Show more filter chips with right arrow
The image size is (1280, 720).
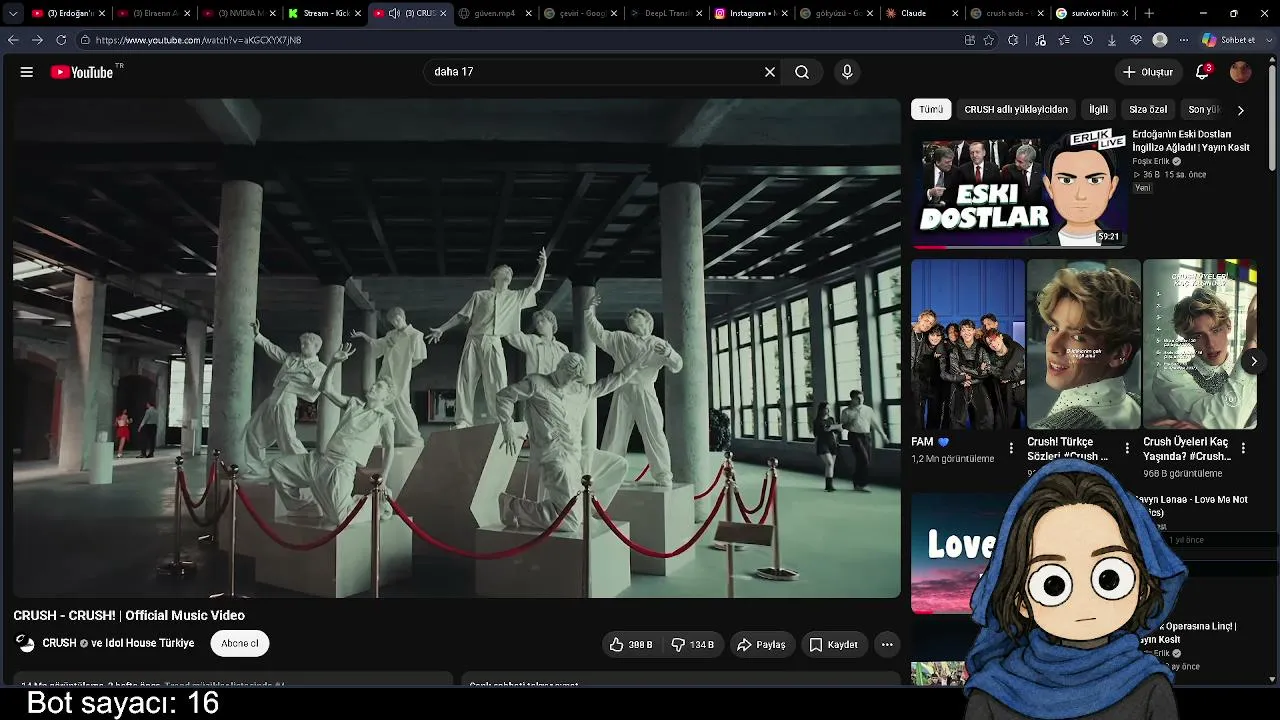[x=1241, y=110]
